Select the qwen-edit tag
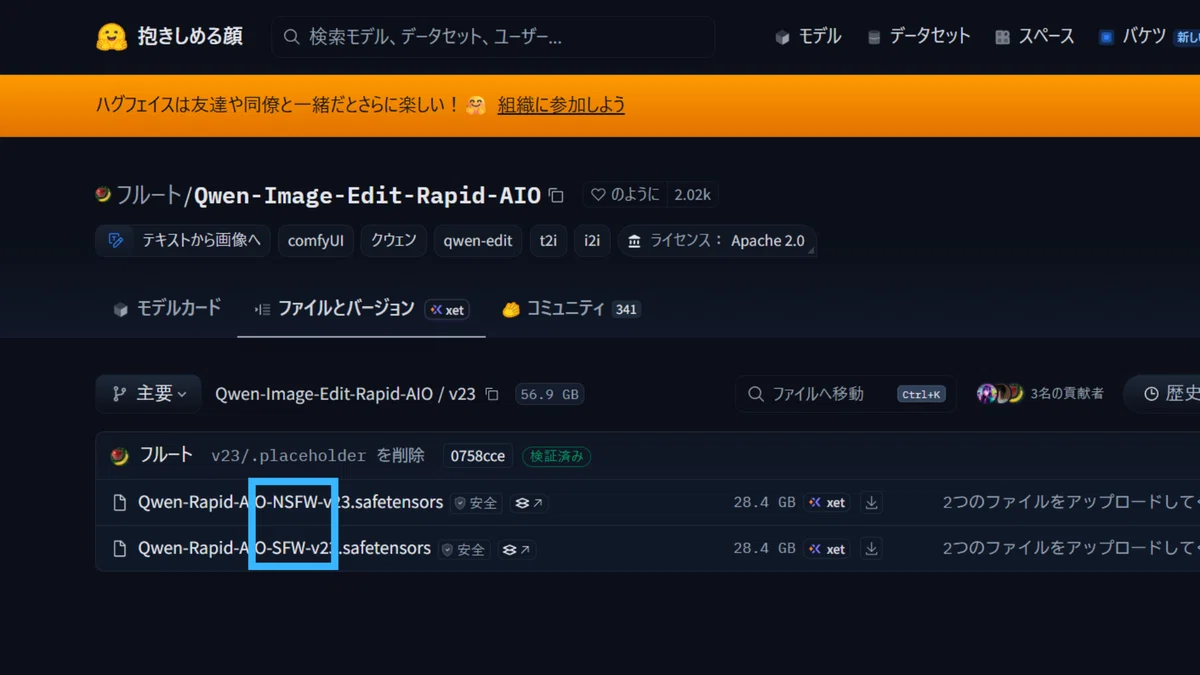 pyautogui.click(x=478, y=241)
